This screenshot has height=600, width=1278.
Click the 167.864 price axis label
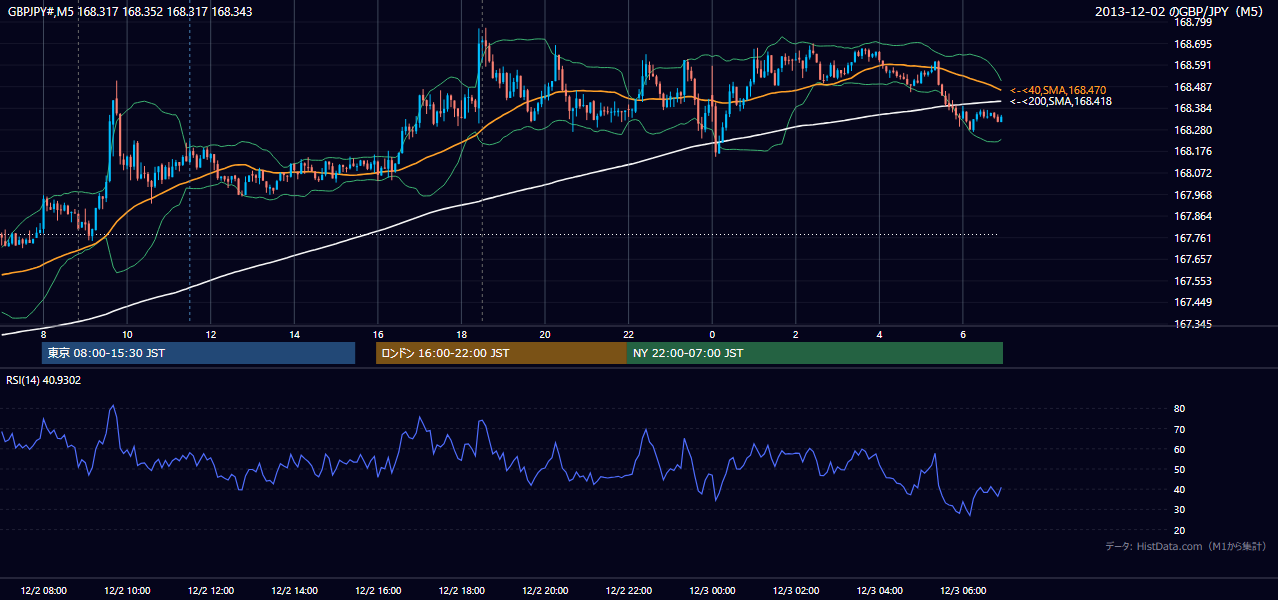(x=1192, y=216)
